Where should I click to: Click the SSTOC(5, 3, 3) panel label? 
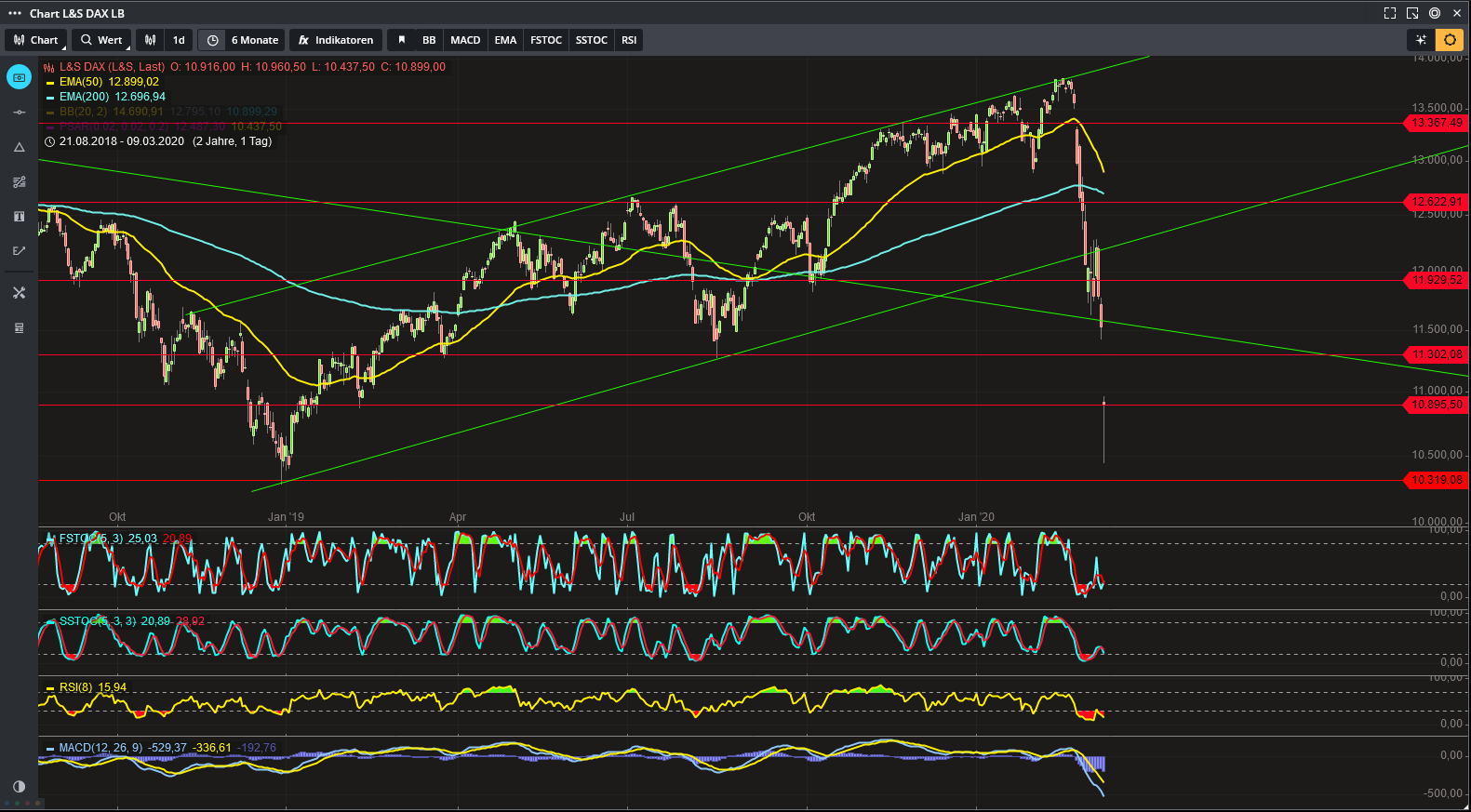(x=98, y=621)
